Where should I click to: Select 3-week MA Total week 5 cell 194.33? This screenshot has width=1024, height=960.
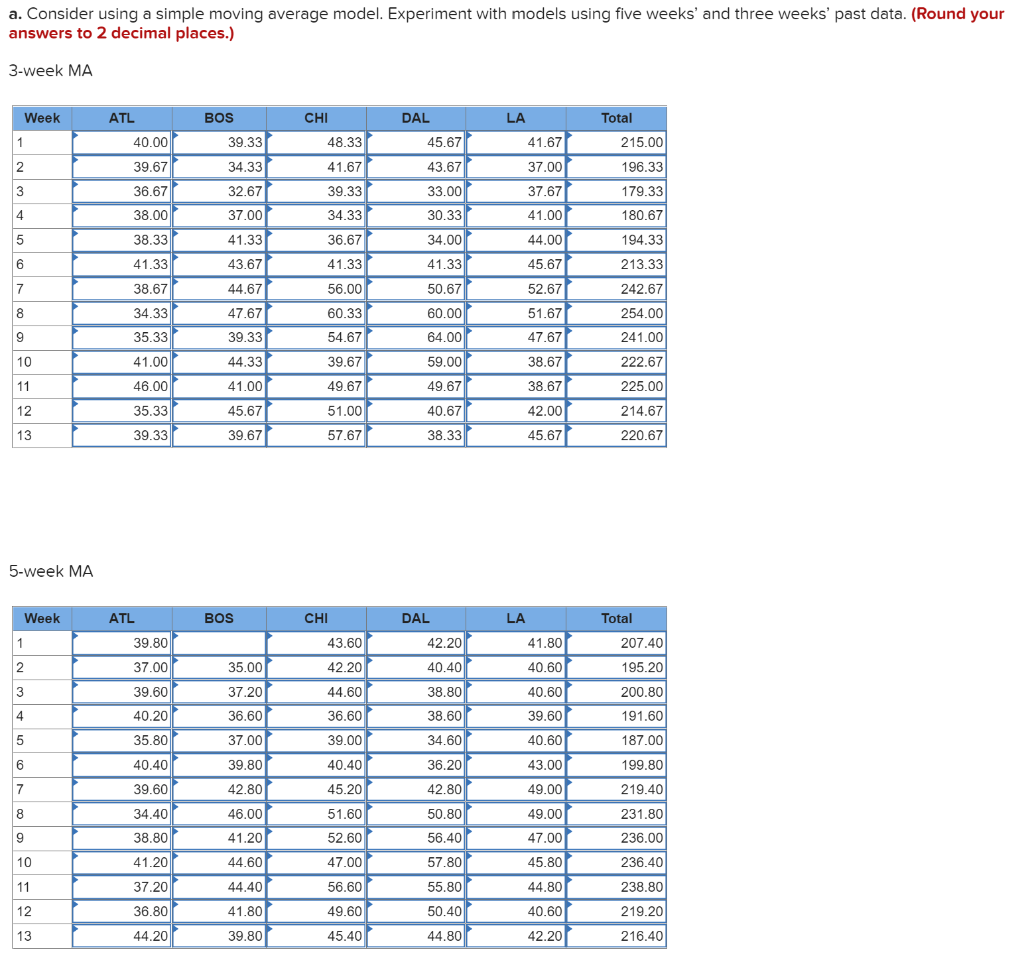click(x=616, y=240)
